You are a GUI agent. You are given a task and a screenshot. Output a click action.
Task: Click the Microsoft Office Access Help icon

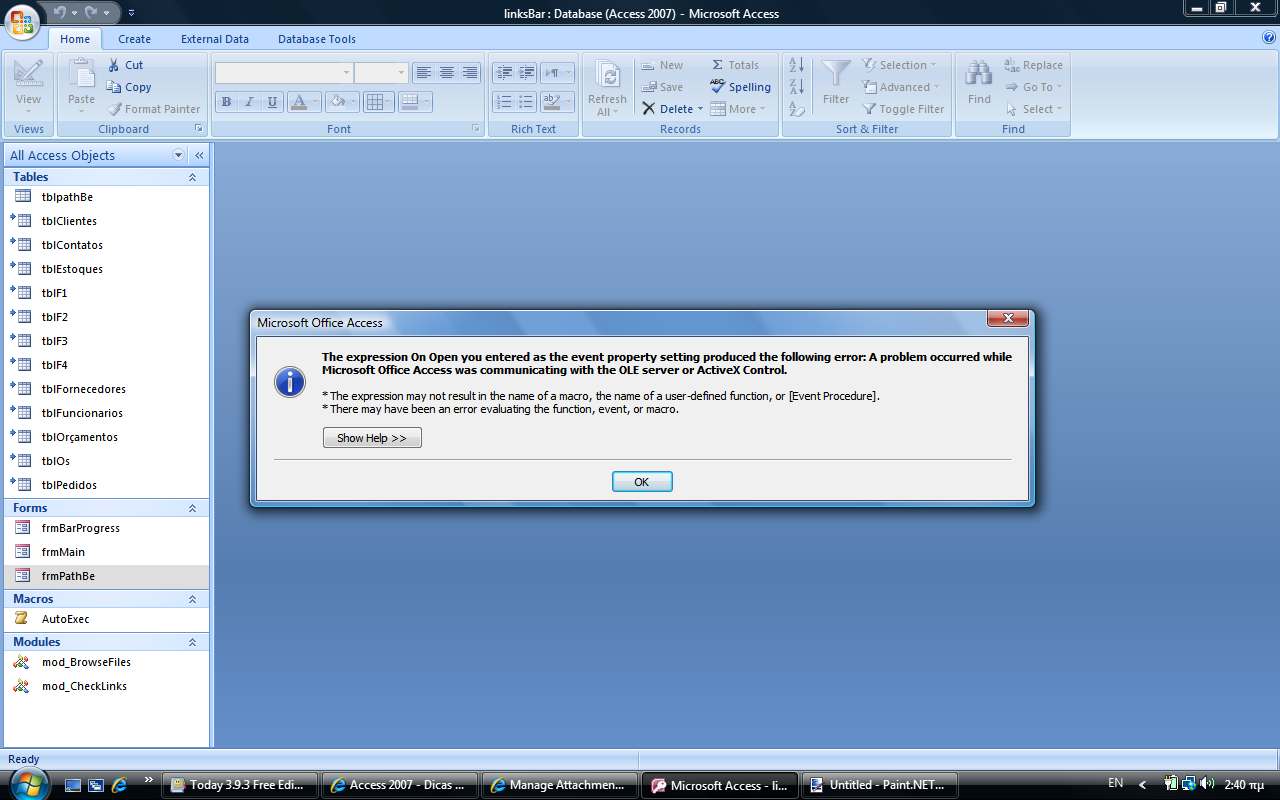pyautogui.click(x=1269, y=38)
